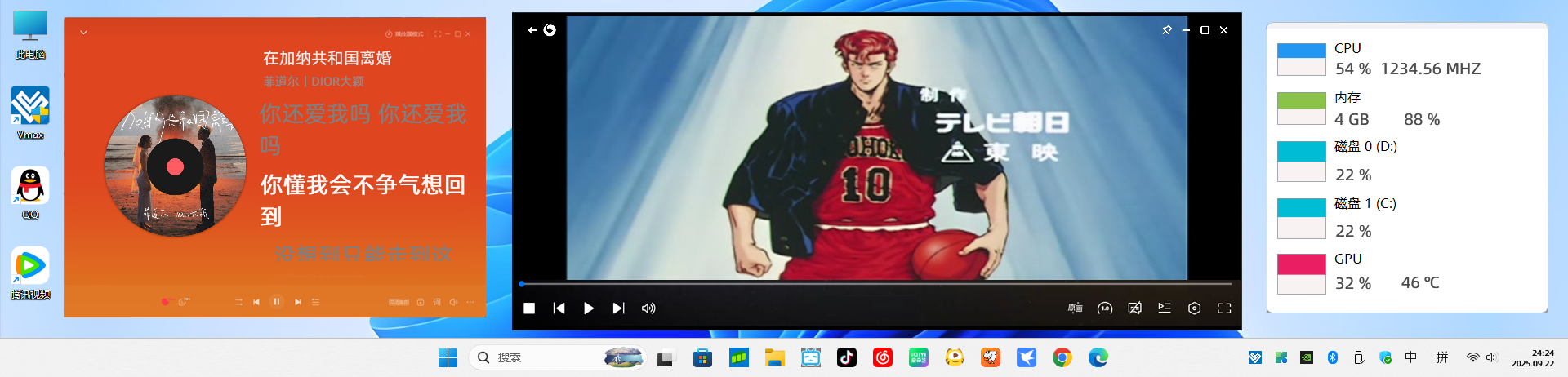The height and width of the screenshot is (377, 1568).
Task: Open the download icon in music player
Action: (421, 302)
